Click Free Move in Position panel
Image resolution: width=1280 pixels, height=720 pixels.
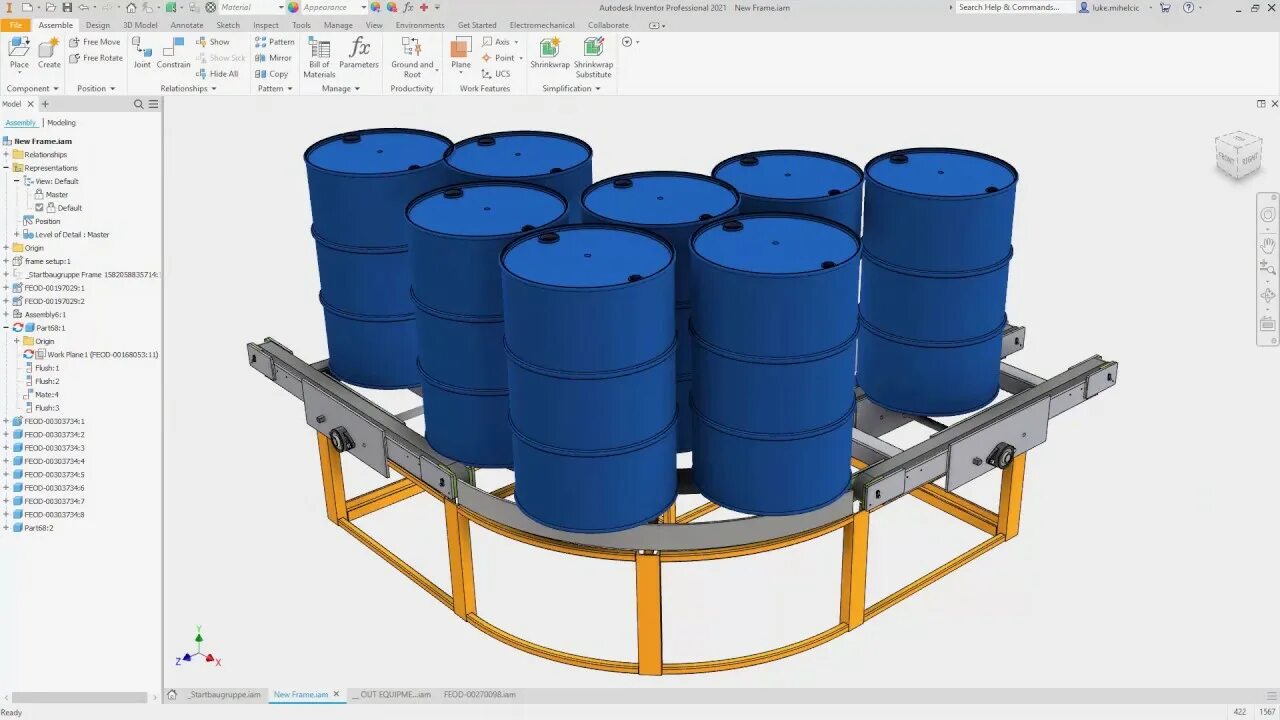(95, 42)
